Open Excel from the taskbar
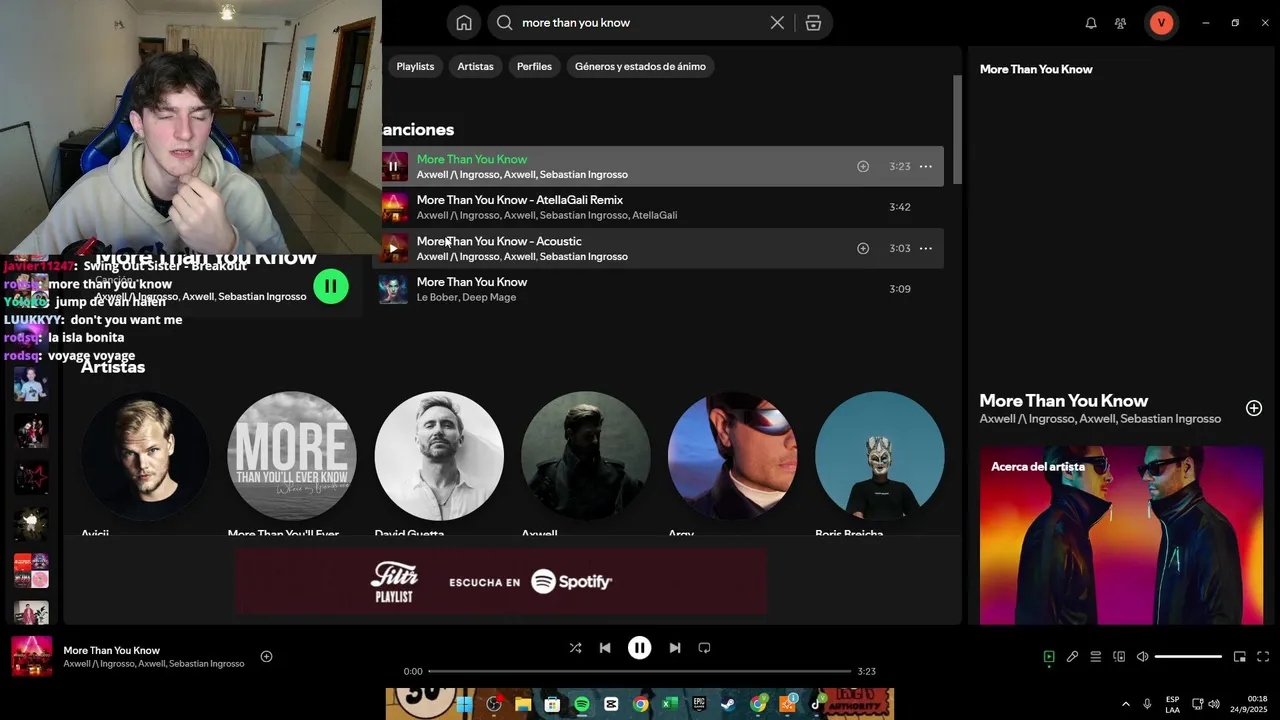The height and width of the screenshot is (720, 1280). tap(670, 704)
